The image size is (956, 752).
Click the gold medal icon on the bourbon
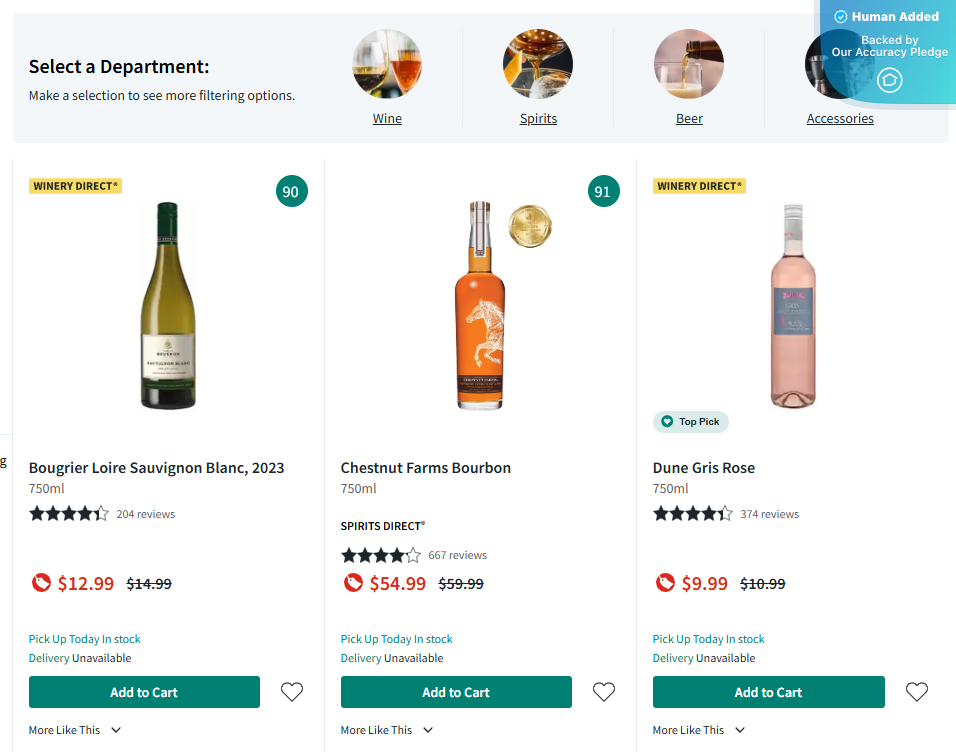(x=529, y=226)
